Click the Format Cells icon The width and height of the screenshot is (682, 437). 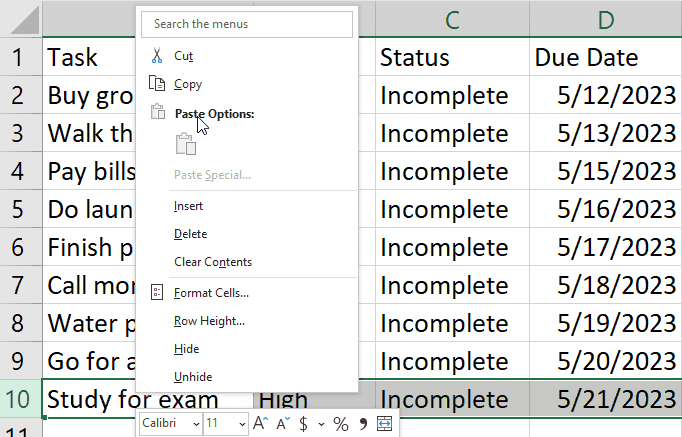(x=157, y=293)
